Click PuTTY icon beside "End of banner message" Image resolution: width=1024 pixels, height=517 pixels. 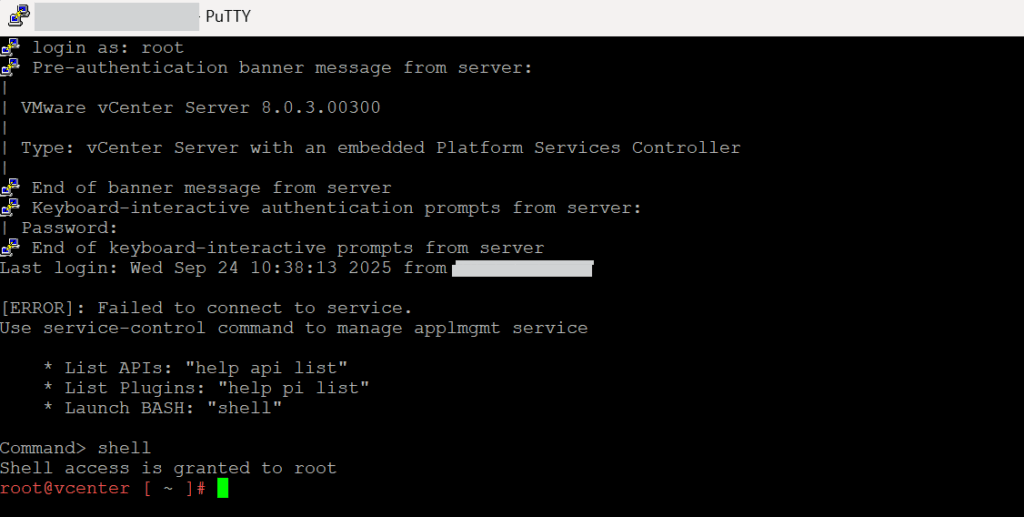(10, 187)
